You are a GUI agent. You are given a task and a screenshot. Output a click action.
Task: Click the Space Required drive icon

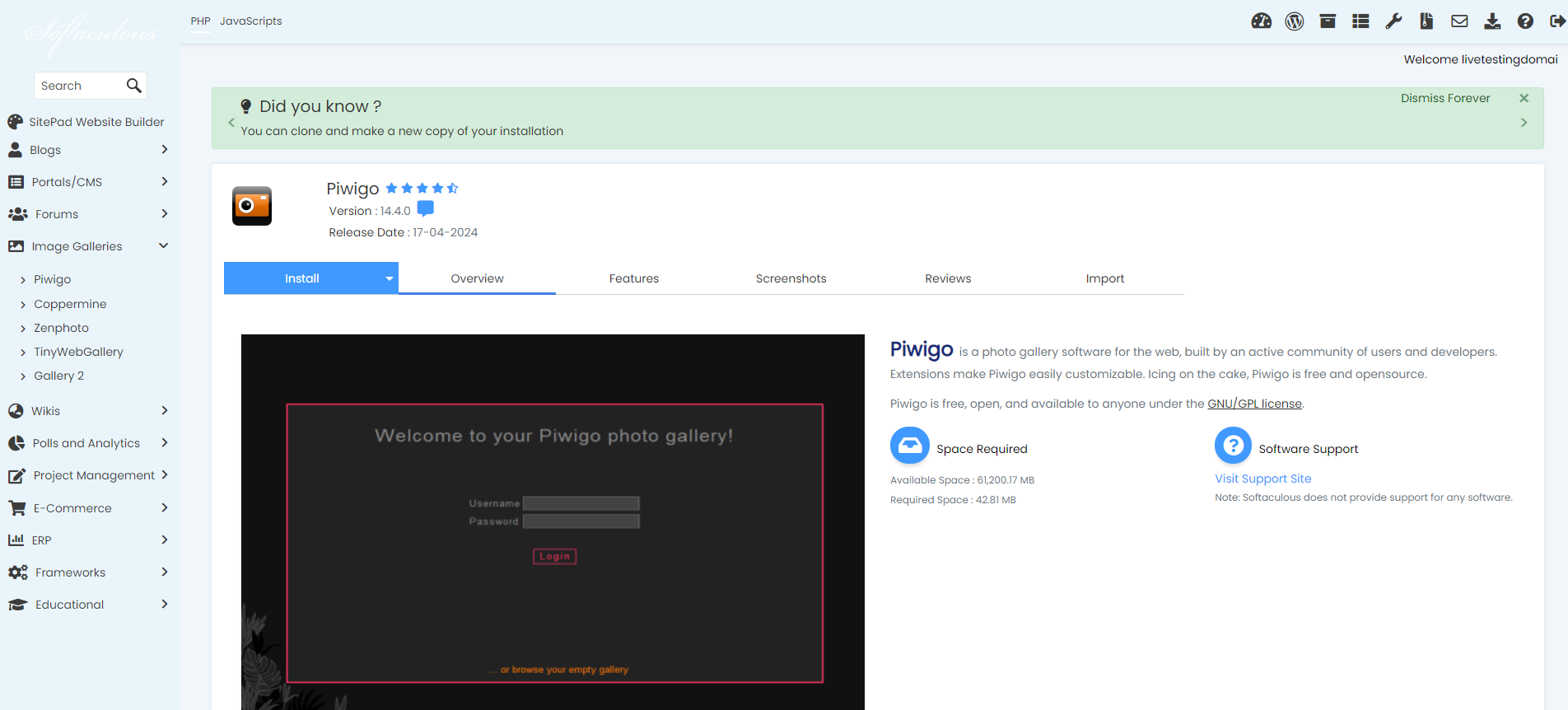pos(910,446)
